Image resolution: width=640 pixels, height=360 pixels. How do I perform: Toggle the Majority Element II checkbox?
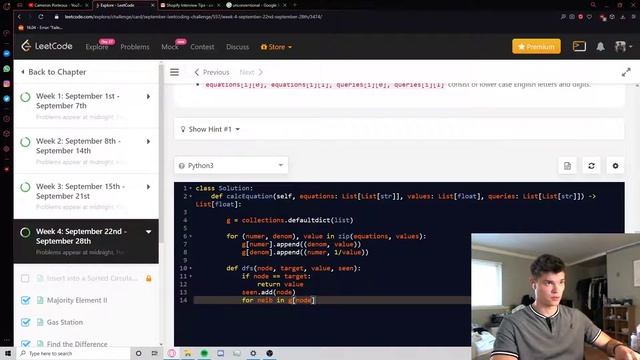(x=25, y=300)
